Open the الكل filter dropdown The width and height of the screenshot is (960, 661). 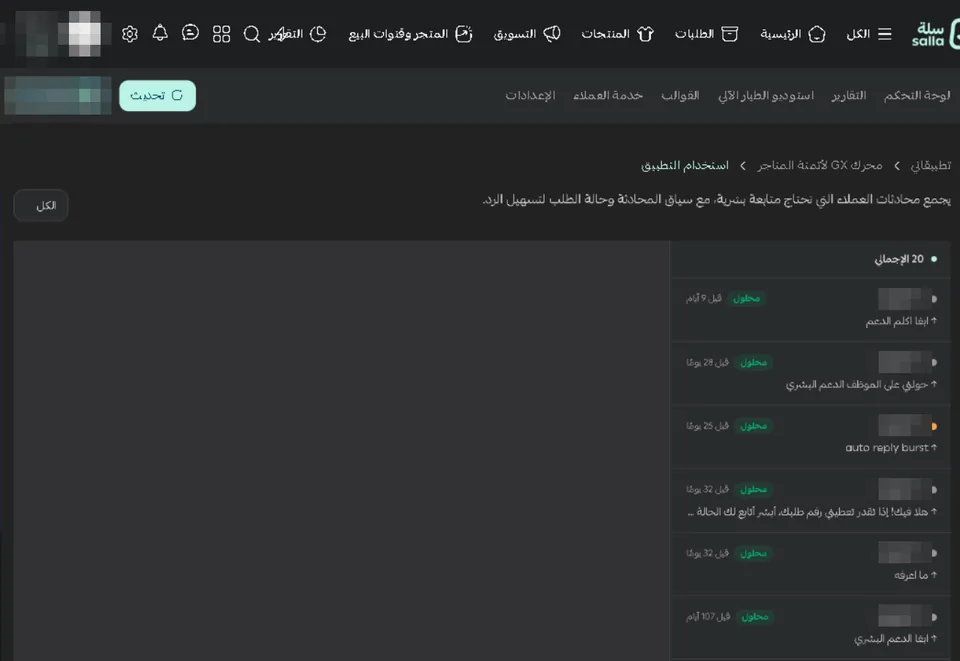click(41, 205)
